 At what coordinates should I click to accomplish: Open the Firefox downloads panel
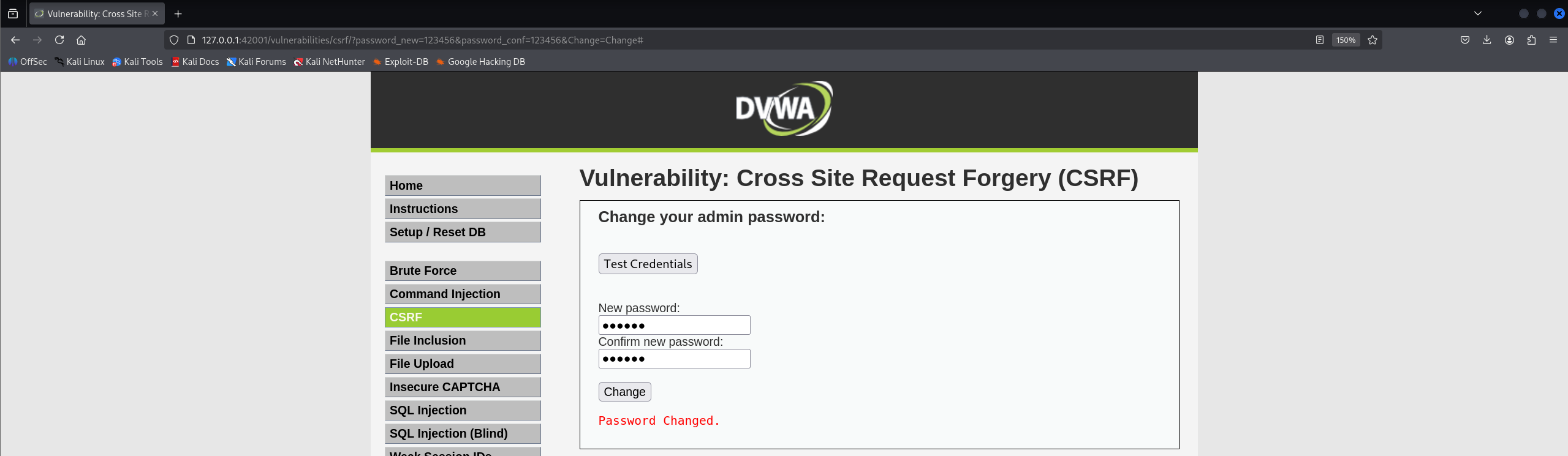pos(1487,40)
